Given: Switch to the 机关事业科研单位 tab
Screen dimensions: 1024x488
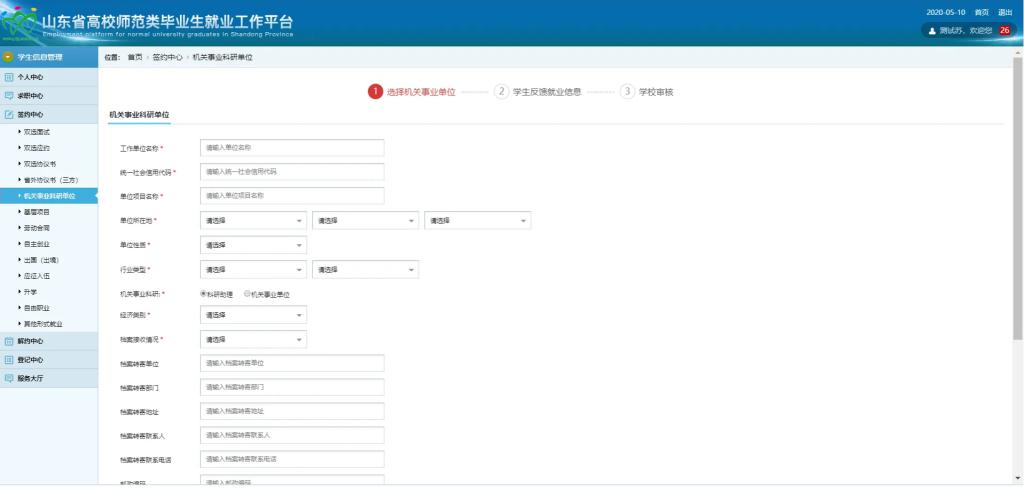Looking at the screenshot, I should [x=139, y=114].
